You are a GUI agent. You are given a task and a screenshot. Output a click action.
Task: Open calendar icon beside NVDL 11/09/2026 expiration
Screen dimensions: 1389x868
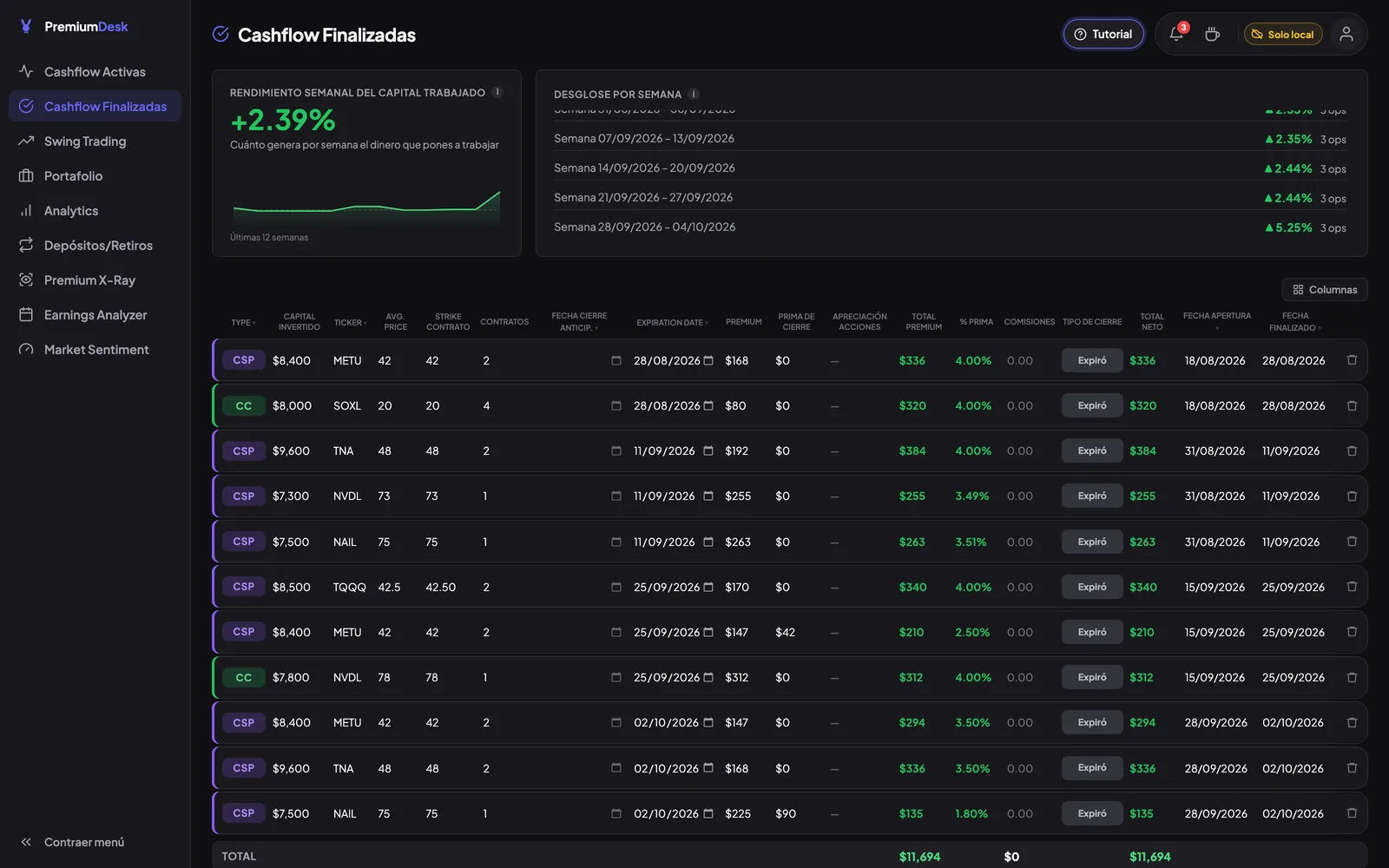[708, 496]
